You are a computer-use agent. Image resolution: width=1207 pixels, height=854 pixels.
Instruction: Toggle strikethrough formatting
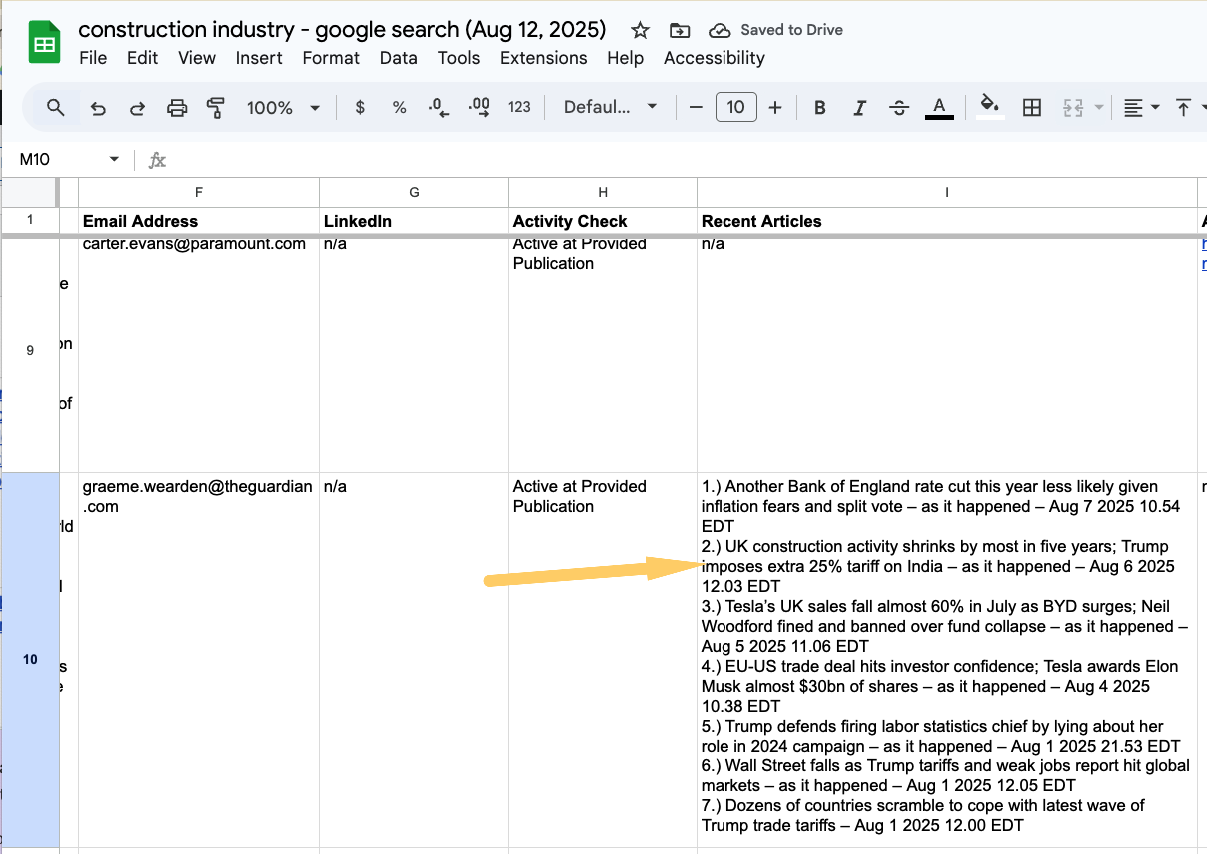(899, 108)
